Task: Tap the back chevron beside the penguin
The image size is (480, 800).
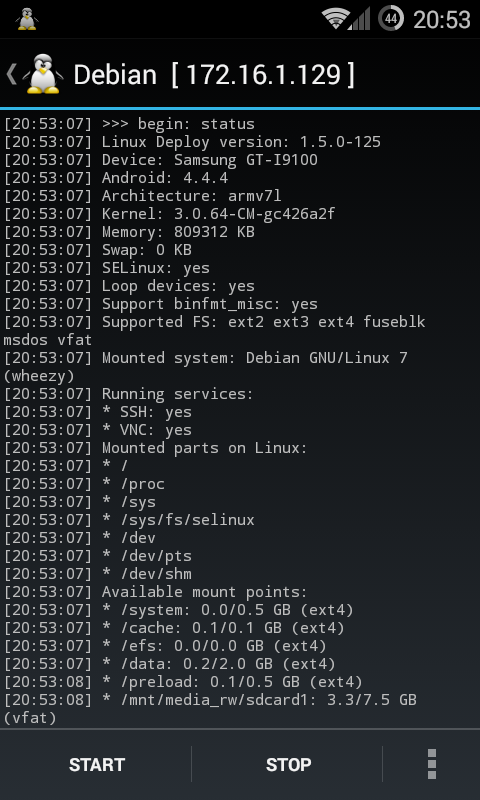Action: click(11, 74)
